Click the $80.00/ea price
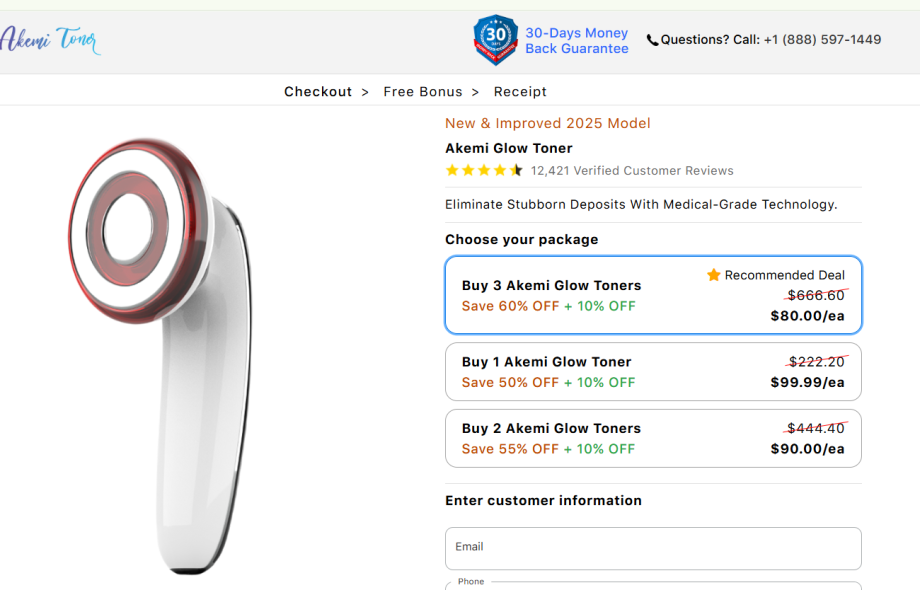The height and width of the screenshot is (590, 920). (x=807, y=316)
